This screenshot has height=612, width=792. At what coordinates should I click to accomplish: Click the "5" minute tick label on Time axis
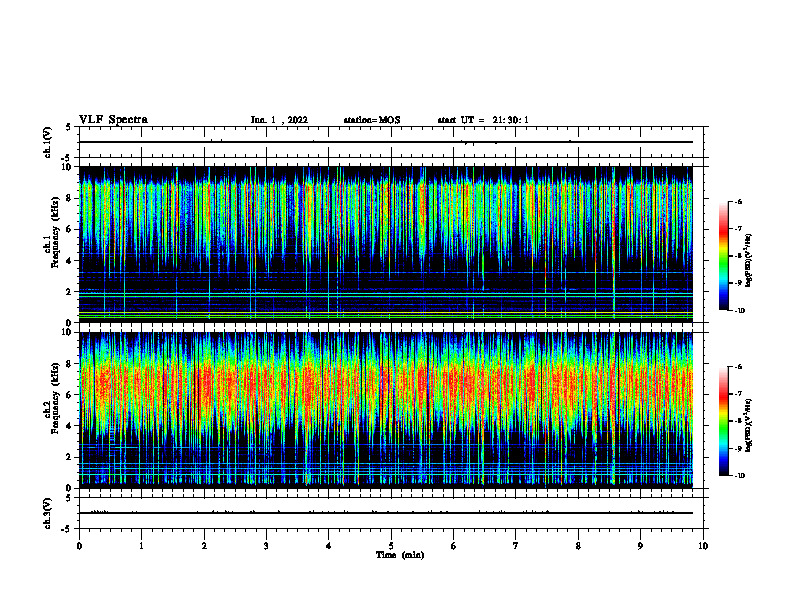391,546
